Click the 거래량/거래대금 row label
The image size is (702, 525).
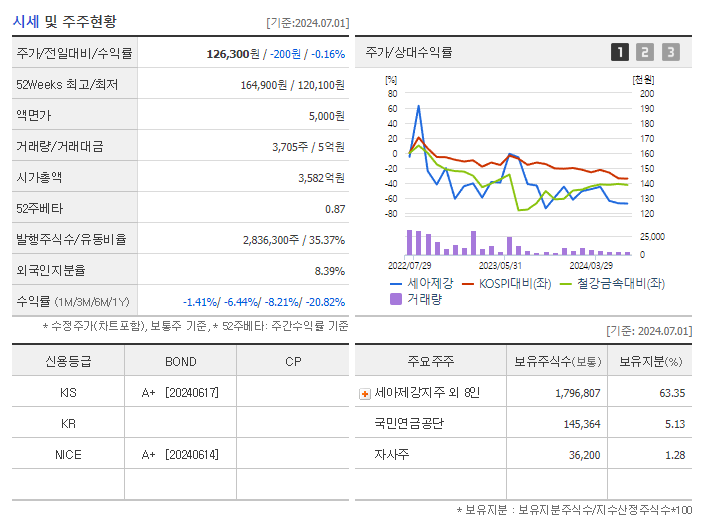pos(60,146)
